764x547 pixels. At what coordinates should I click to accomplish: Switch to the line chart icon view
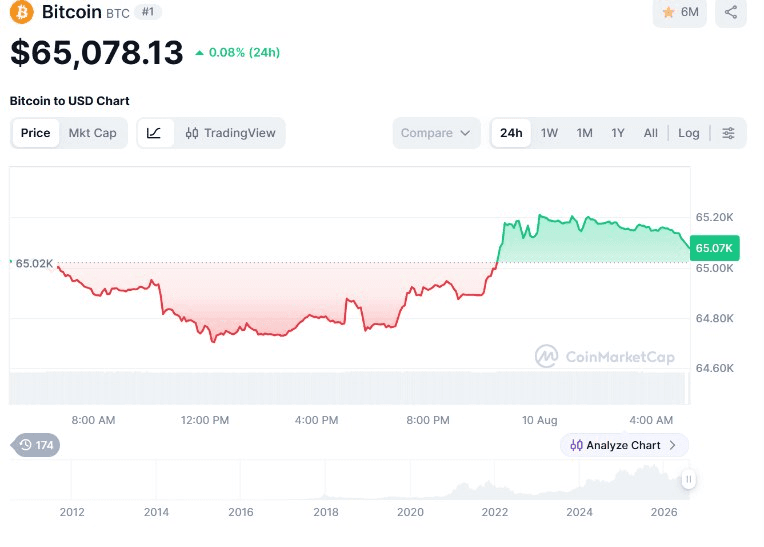point(154,133)
